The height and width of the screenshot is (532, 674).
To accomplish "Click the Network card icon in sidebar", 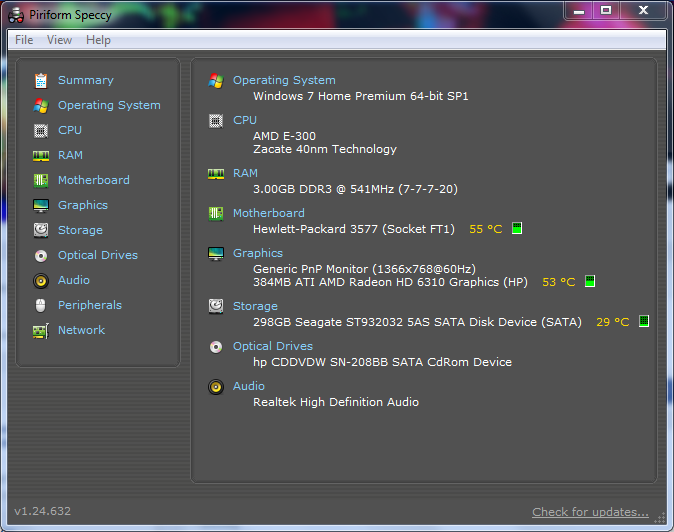I will [x=41, y=331].
